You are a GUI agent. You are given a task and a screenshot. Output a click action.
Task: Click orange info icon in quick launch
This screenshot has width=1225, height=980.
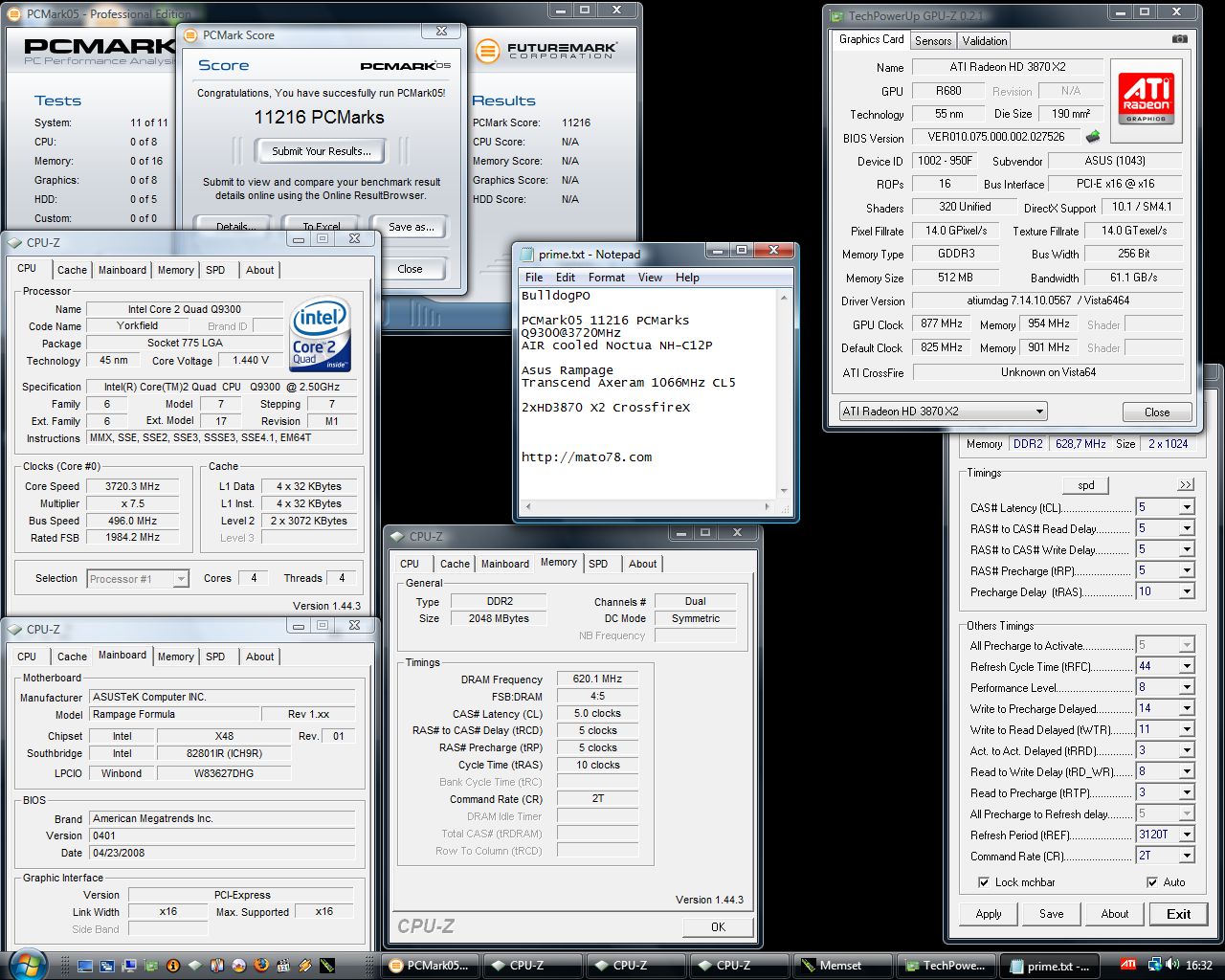click(173, 966)
